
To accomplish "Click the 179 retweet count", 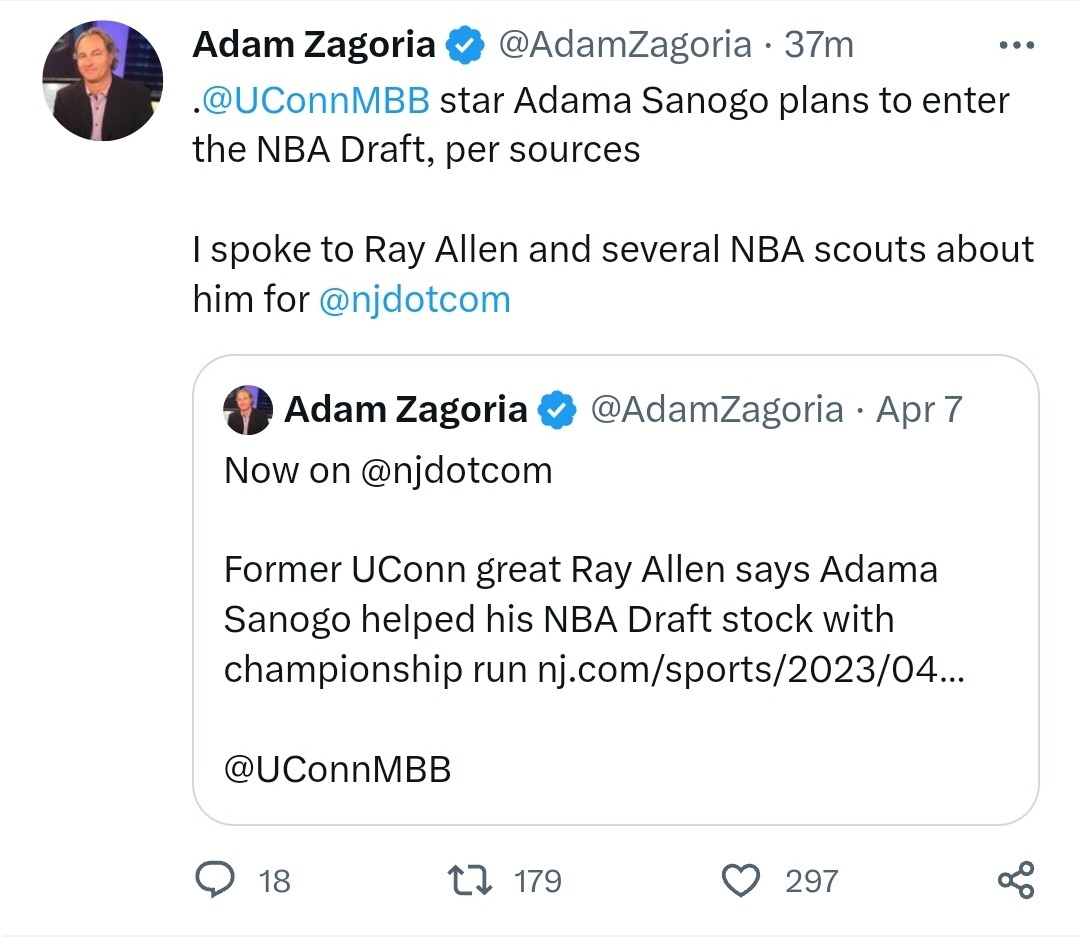I will pyautogui.click(x=537, y=881).
